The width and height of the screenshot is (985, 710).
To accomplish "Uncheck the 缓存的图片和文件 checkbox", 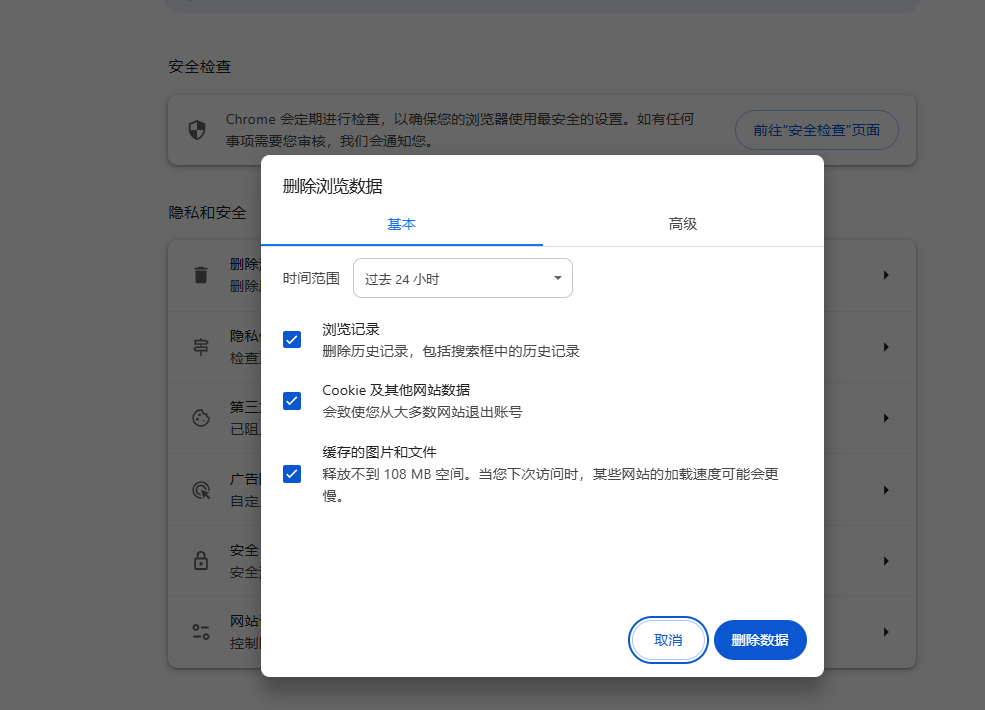I will pos(292,474).
